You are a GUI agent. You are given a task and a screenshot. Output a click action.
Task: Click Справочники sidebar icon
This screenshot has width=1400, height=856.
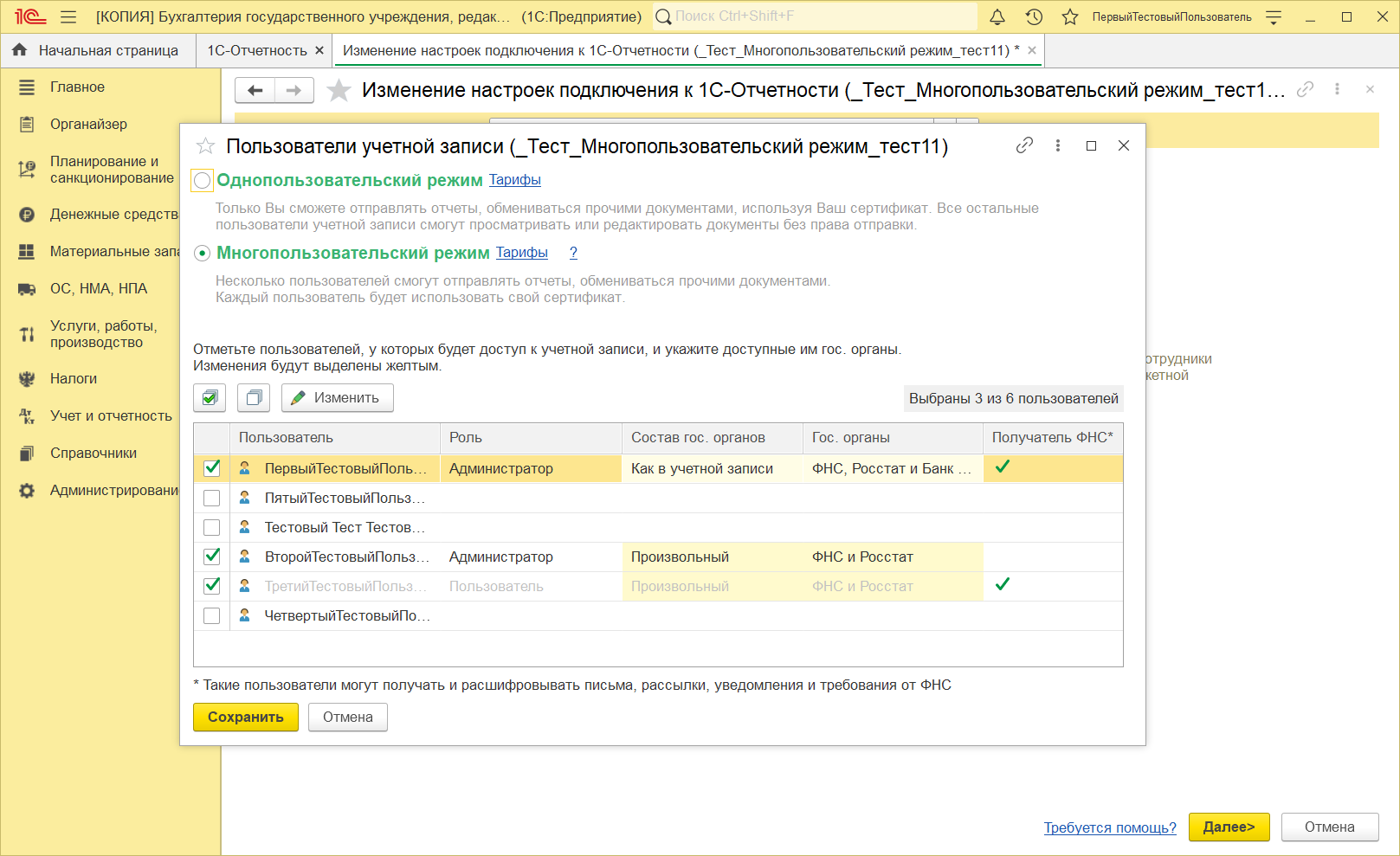27,453
